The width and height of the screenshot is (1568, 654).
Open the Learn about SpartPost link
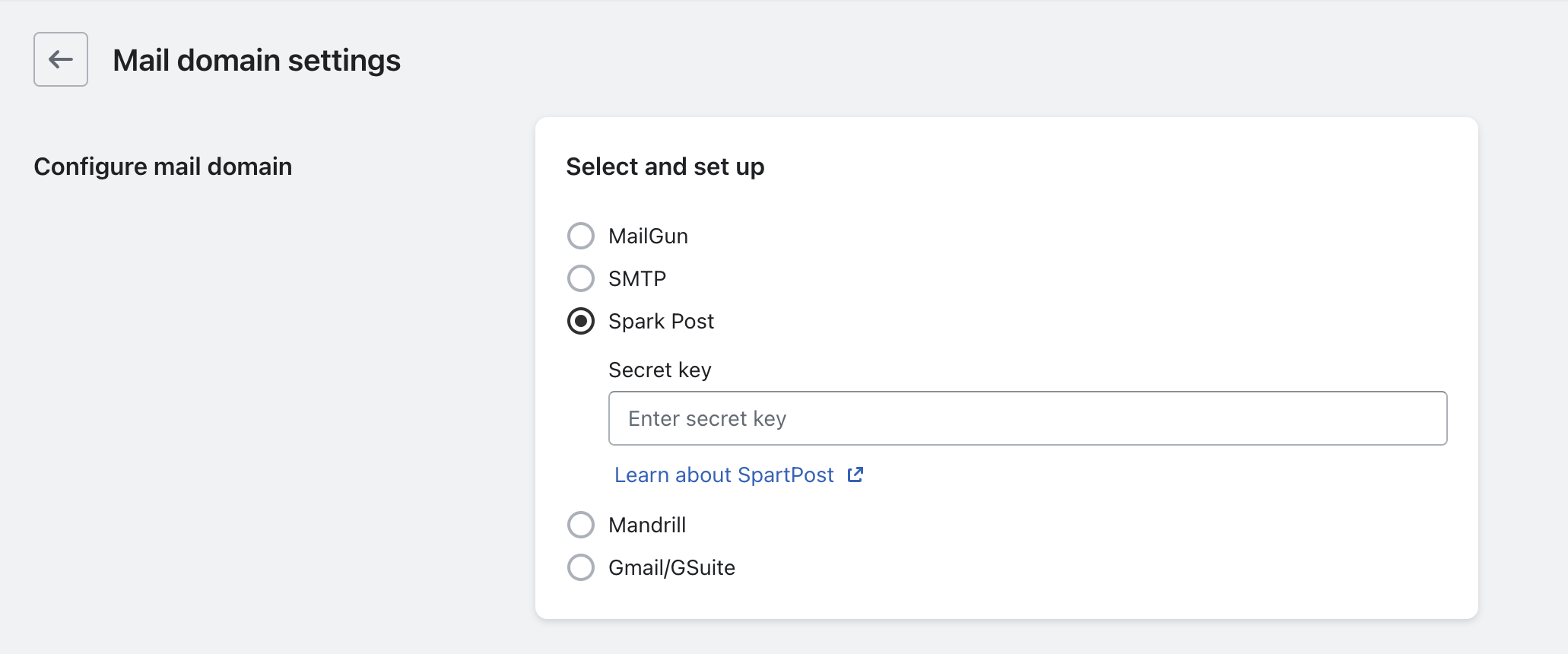pyautogui.click(x=724, y=475)
